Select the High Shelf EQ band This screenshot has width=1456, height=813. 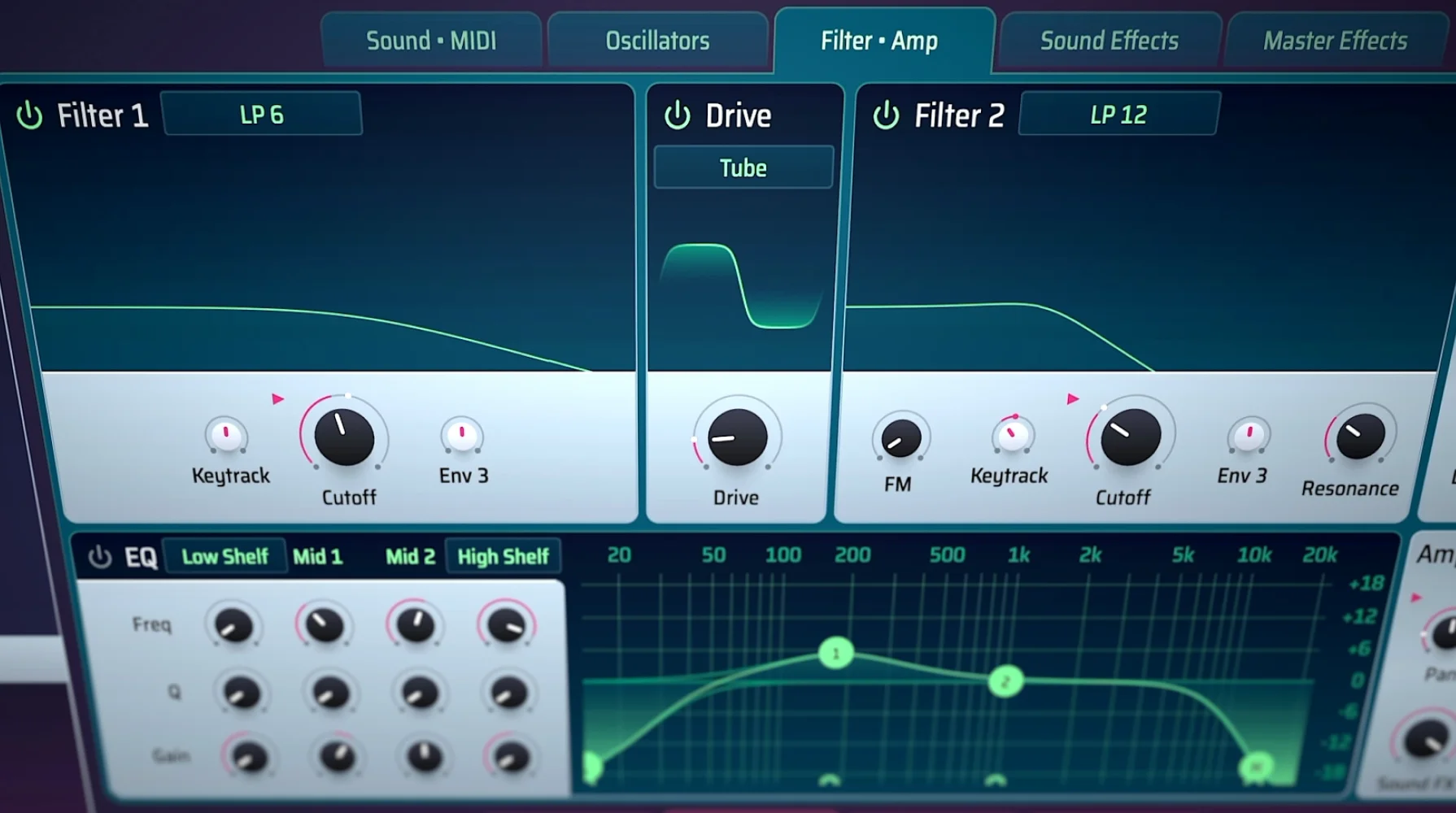[503, 555]
